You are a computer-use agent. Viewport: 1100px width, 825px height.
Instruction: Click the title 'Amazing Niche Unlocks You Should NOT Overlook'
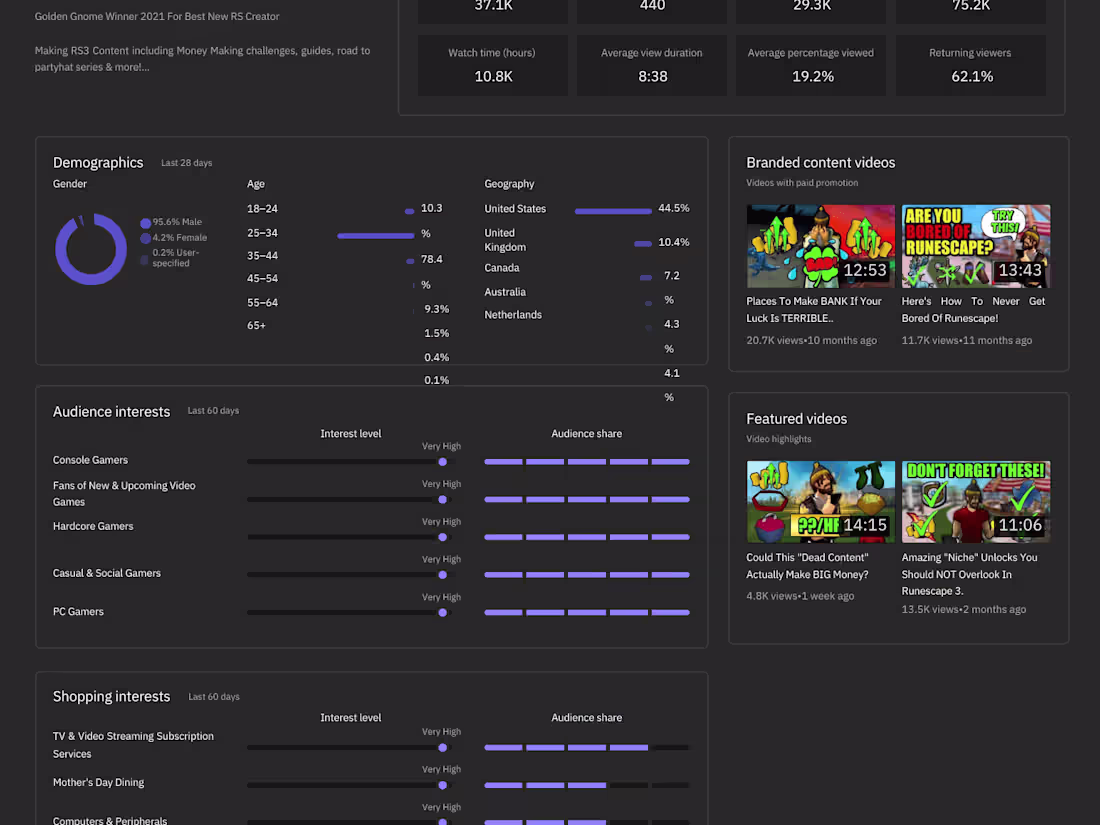coord(970,574)
